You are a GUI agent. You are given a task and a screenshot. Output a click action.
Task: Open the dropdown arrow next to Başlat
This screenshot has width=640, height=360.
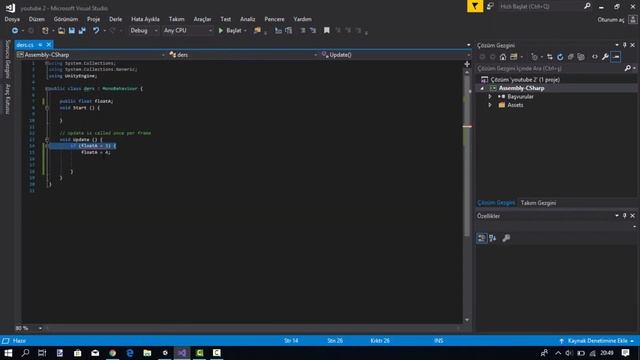click(x=245, y=31)
